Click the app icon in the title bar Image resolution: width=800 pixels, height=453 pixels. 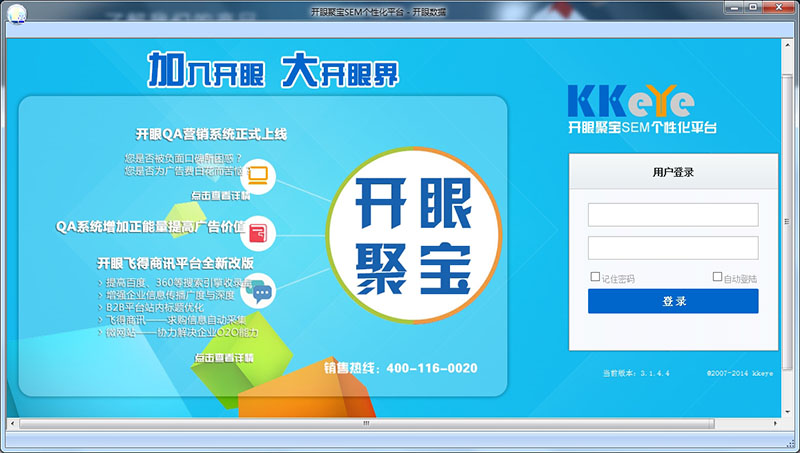16,13
